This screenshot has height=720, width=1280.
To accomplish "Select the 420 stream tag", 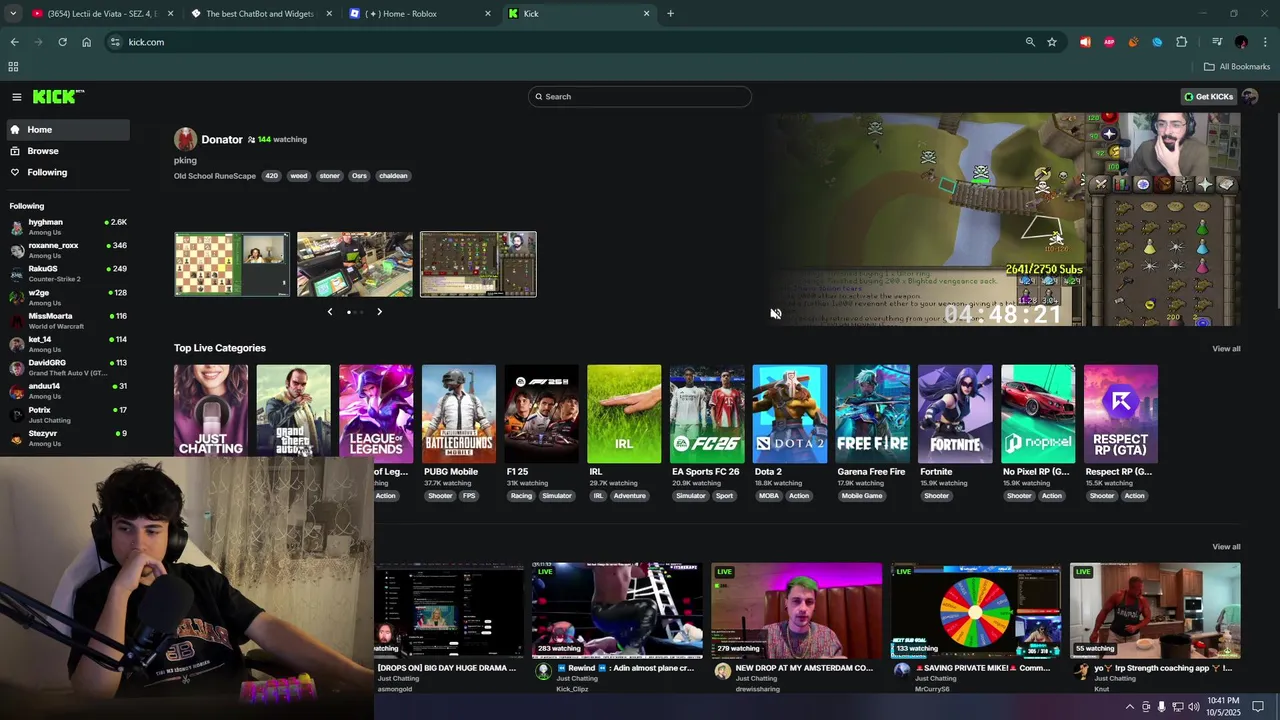I will tap(271, 176).
